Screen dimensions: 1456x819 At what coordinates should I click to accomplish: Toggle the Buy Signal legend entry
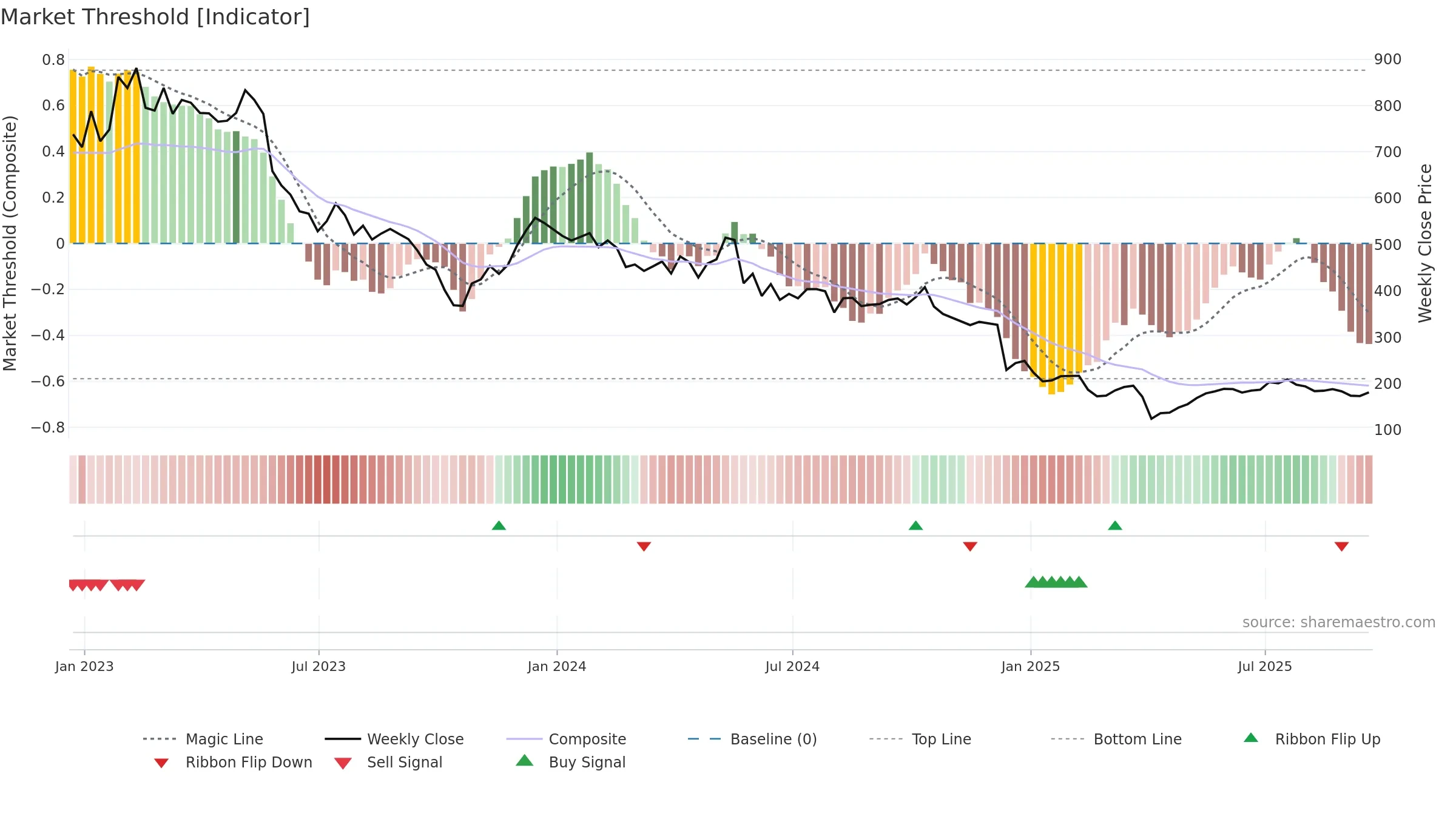570,762
